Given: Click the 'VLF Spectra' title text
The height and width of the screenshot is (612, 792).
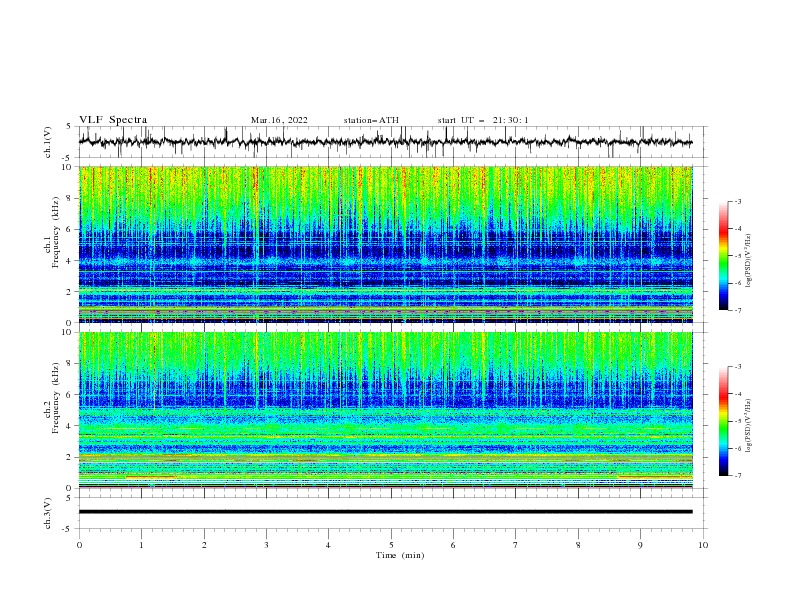Looking at the screenshot, I should pos(113,120).
